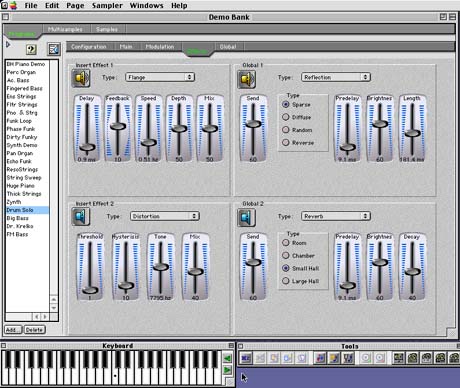Select the Room reverb type
Viewport: 460px width, 388px height.
pyautogui.click(x=286, y=243)
